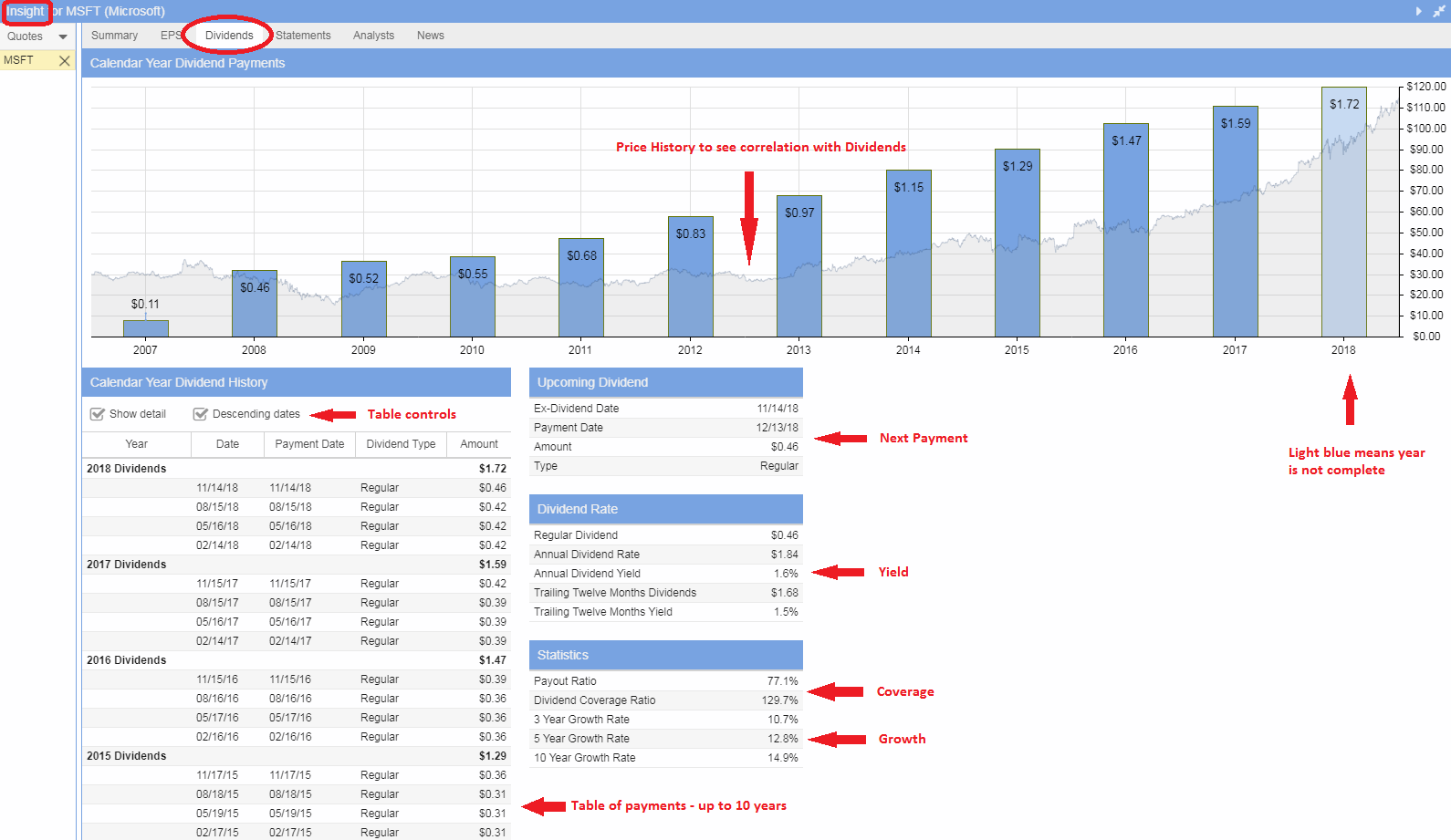Viewport: 1451px width, 840px height.
Task: Click the right-pointing triangle in title bar
Action: pyautogui.click(x=1418, y=11)
